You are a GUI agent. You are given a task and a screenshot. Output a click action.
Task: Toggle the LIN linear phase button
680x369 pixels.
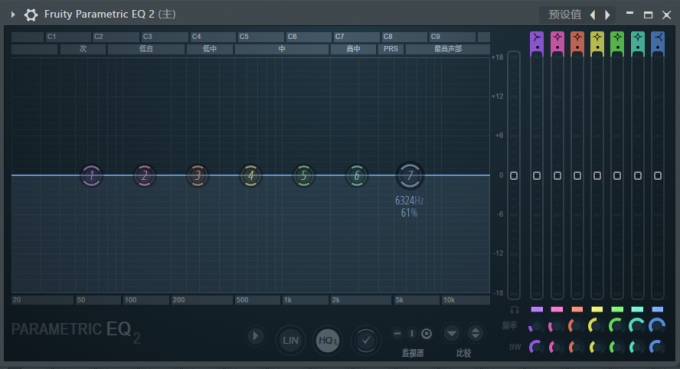pyautogui.click(x=290, y=340)
